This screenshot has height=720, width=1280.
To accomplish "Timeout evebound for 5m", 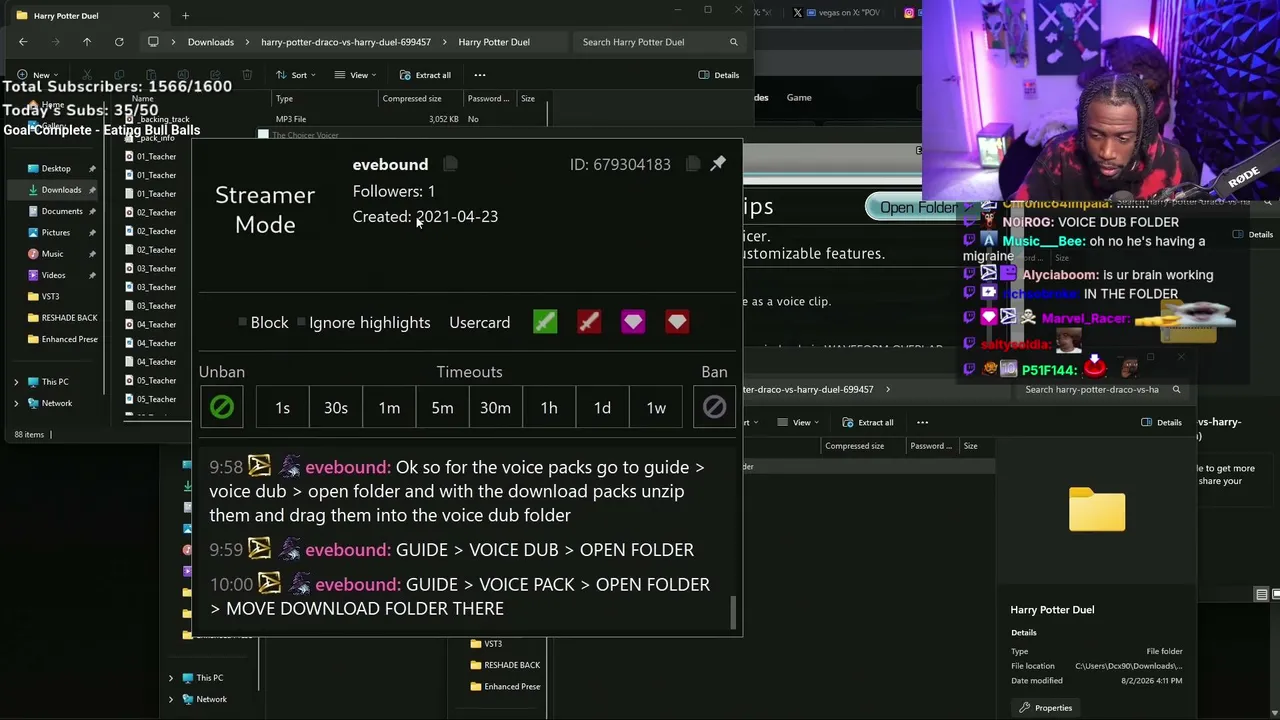I will click(x=442, y=407).
